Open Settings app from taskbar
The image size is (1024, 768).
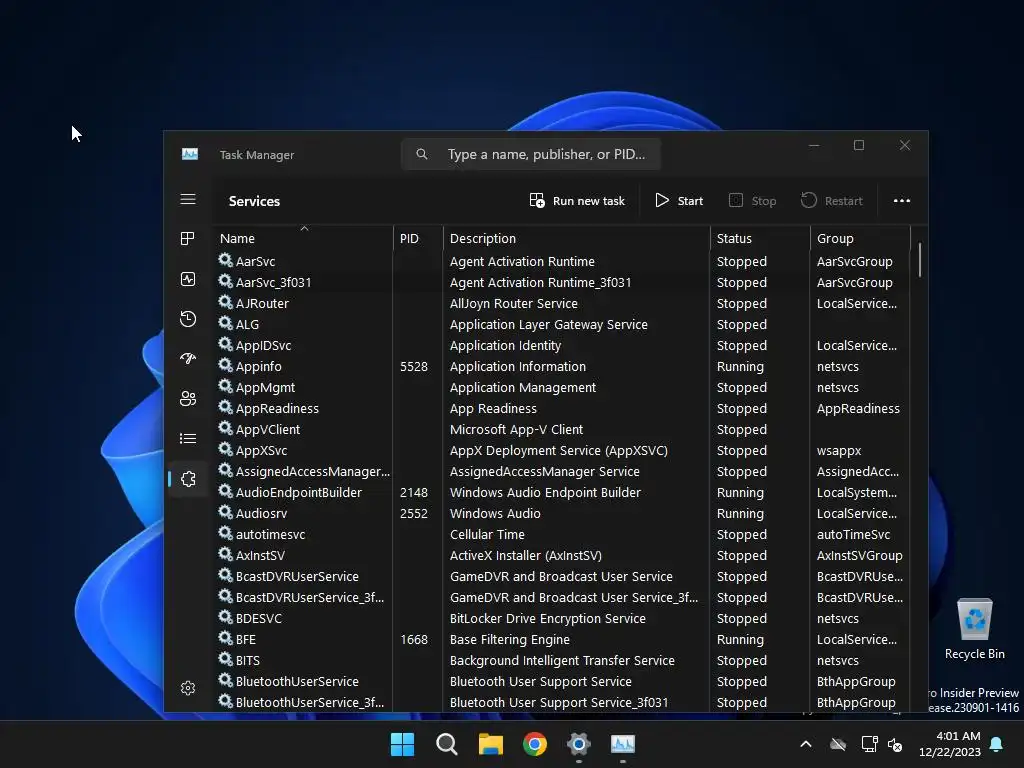click(x=579, y=744)
